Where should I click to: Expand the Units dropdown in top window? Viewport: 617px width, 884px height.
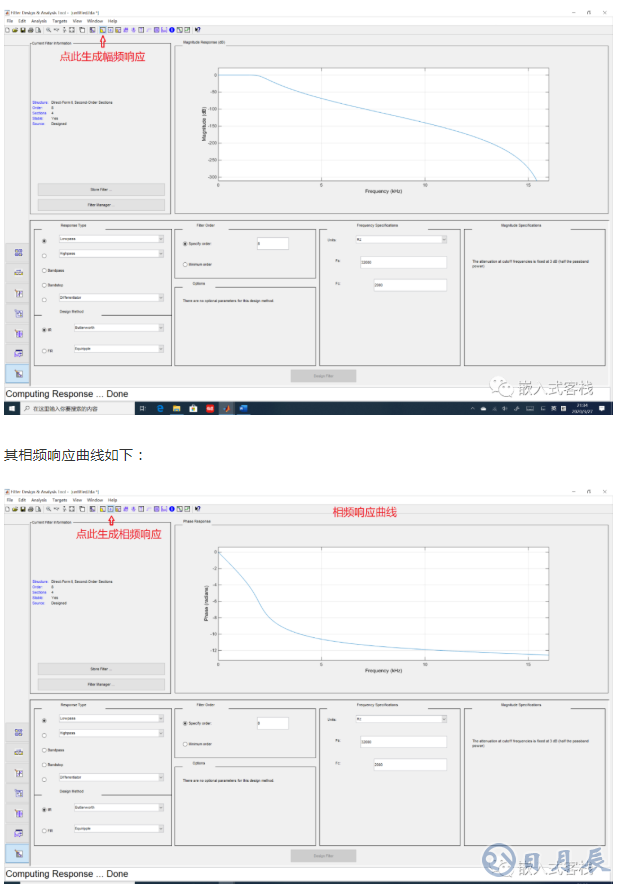tap(444, 240)
